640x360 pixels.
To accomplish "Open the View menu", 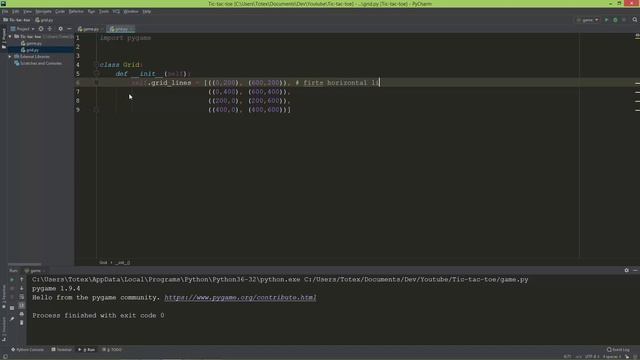I will pyautogui.click(x=27, y=11).
